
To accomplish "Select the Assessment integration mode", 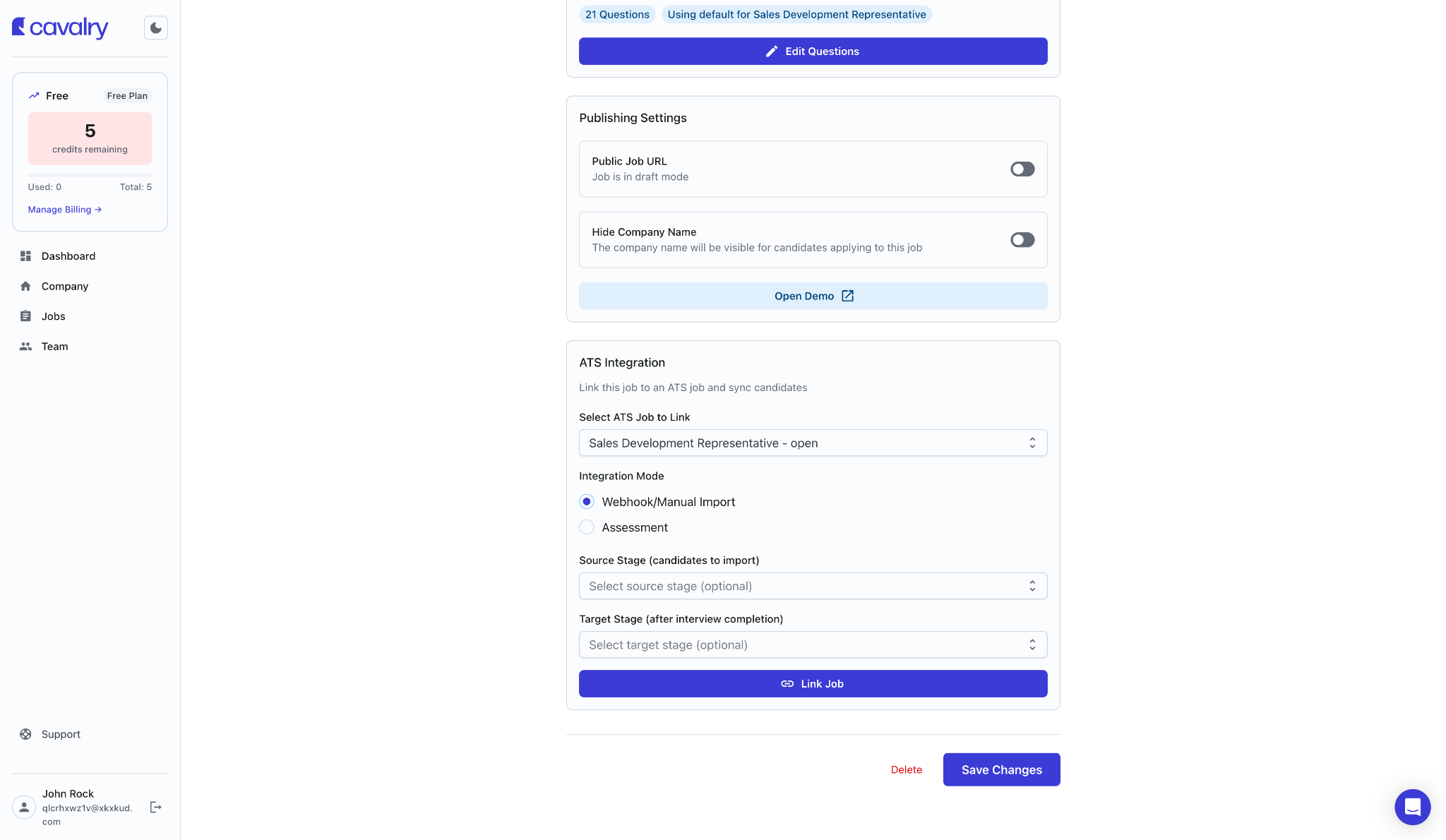I will 587,527.
